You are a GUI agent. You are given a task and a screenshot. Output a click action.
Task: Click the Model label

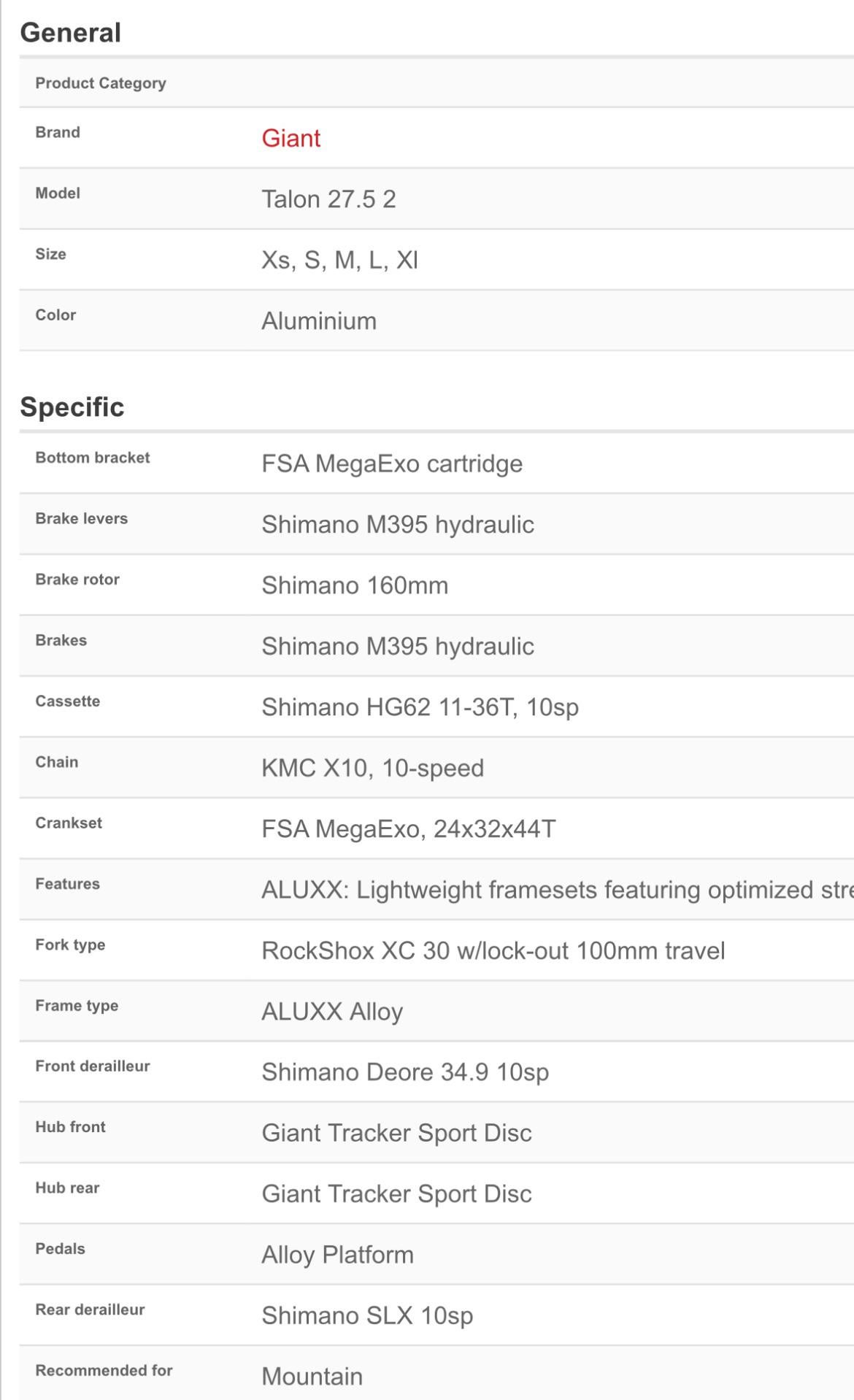(58, 193)
